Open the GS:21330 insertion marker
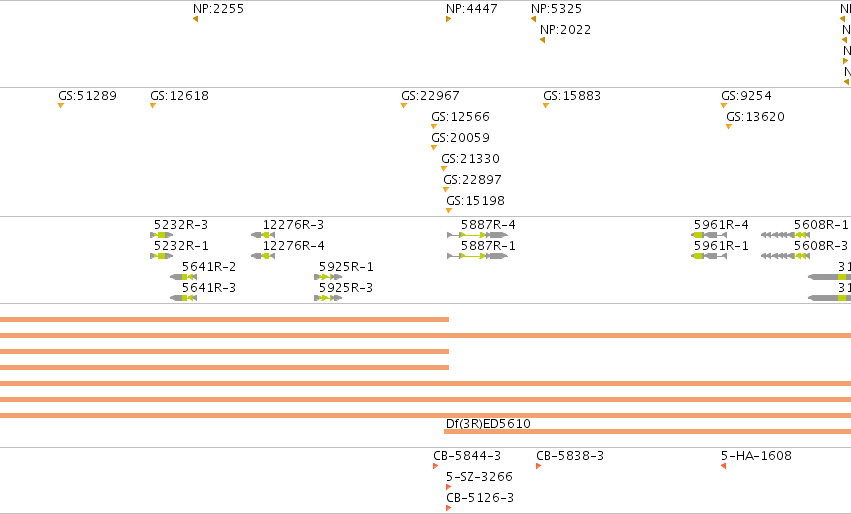The height and width of the screenshot is (514, 851). tap(444, 169)
